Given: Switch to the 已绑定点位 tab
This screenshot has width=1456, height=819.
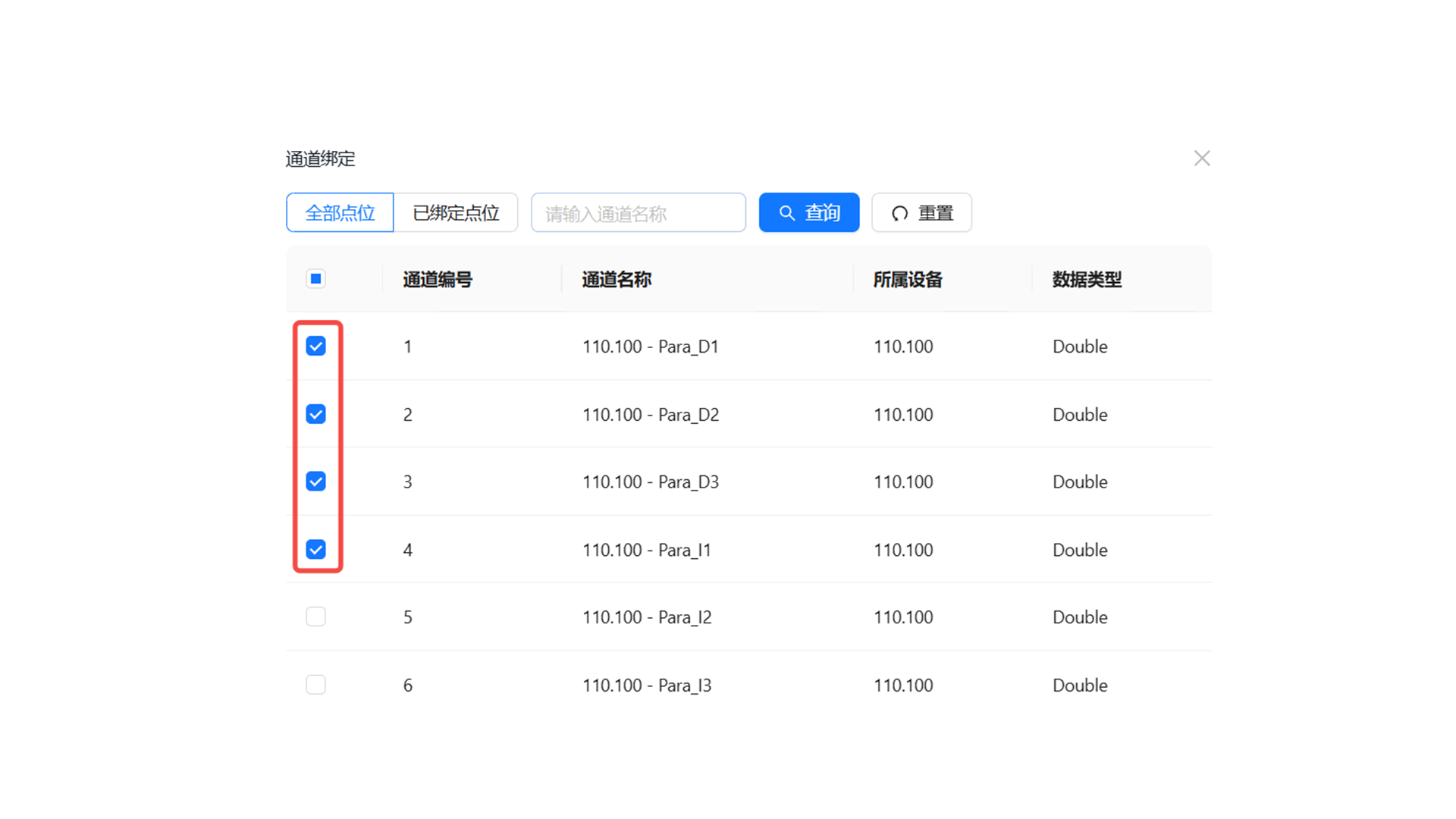Looking at the screenshot, I should [456, 213].
